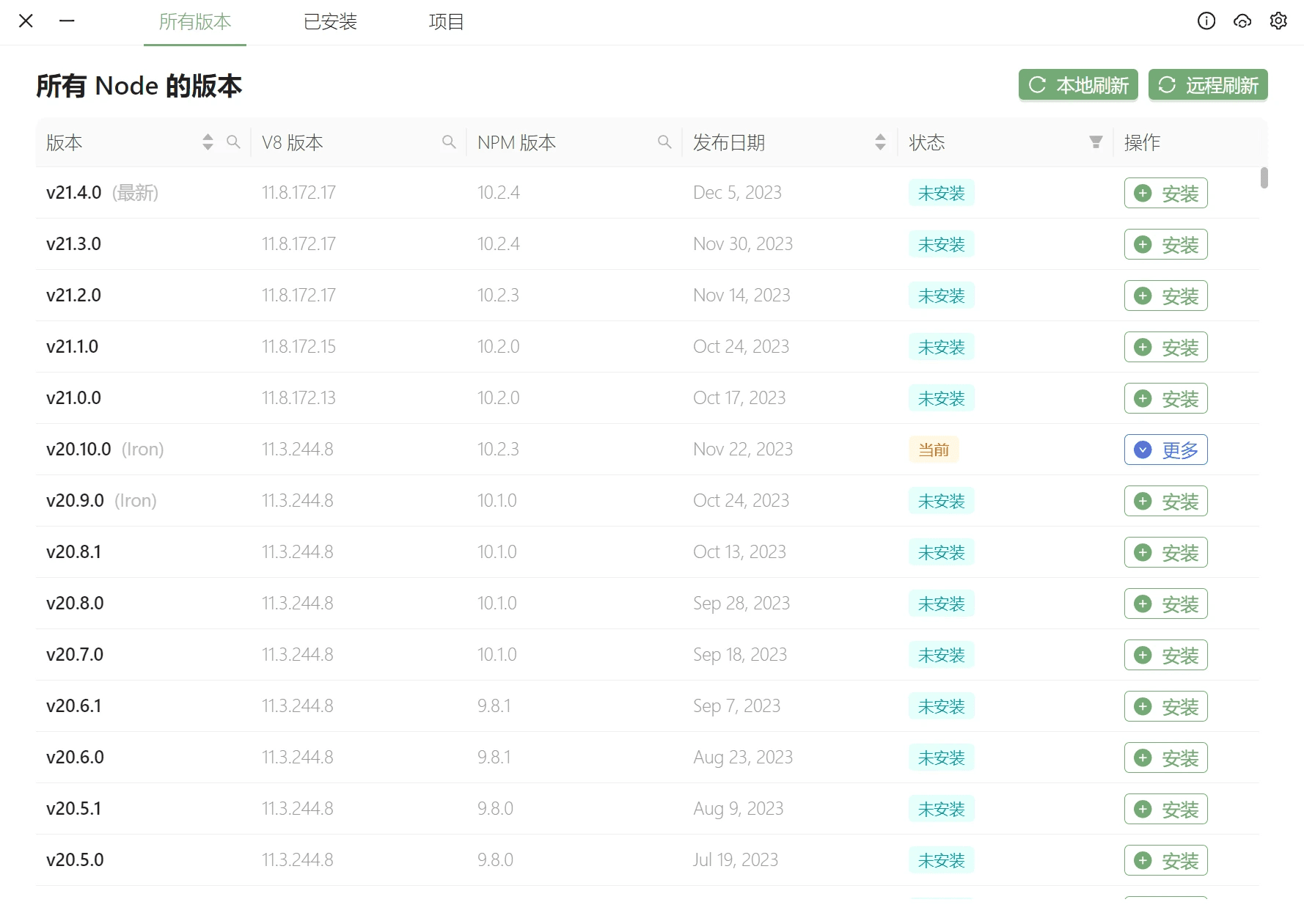Image resolution: width=1304 pixels, height=924 pixels.
Task: Select the 所有版本 tab
Action: (195, 22)
